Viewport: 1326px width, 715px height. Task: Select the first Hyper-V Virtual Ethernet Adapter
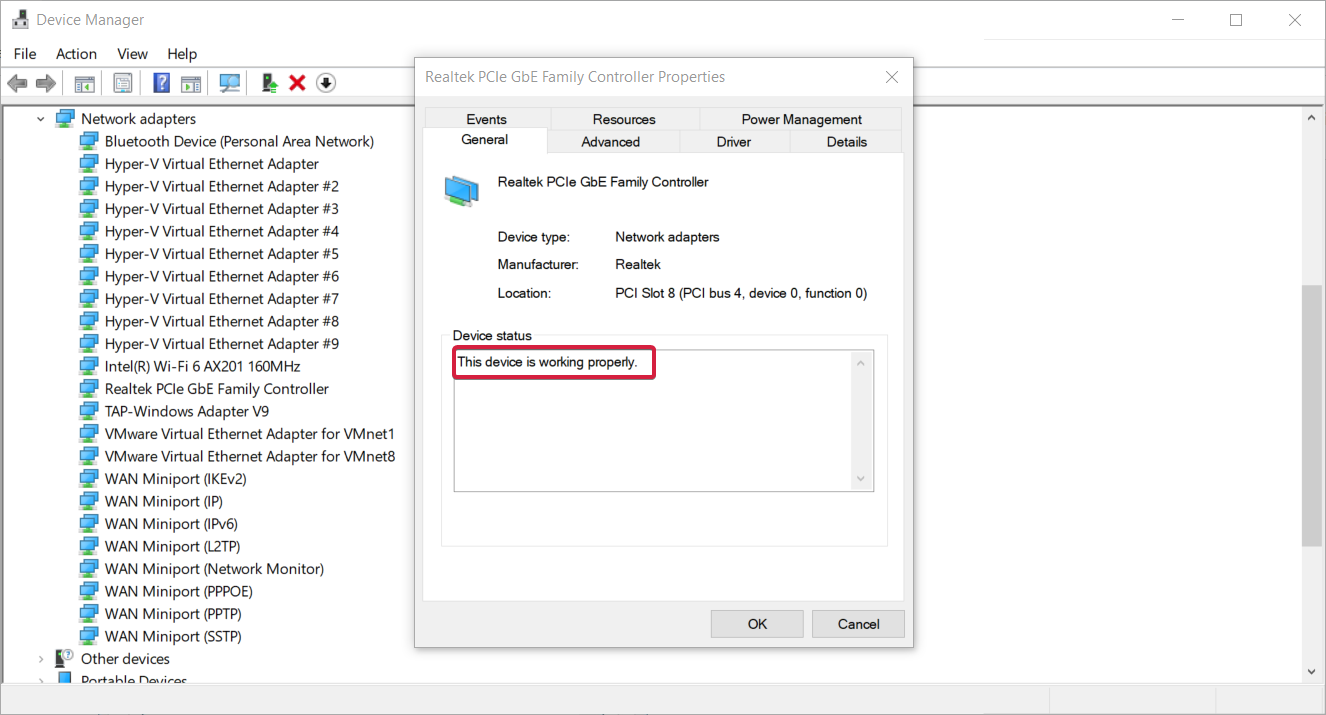click(x=212, y=164)
